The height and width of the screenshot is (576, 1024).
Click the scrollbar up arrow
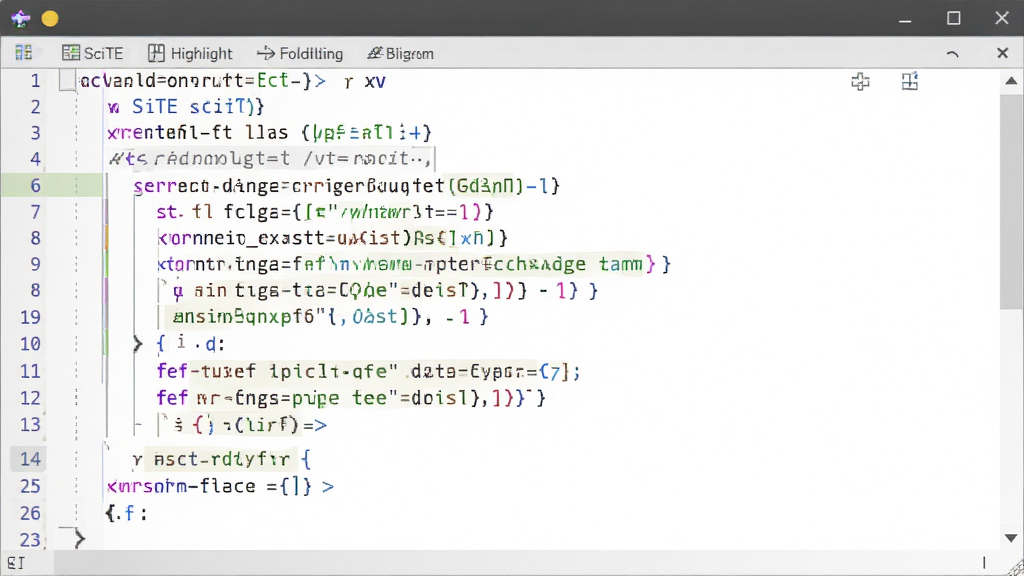1011,81
